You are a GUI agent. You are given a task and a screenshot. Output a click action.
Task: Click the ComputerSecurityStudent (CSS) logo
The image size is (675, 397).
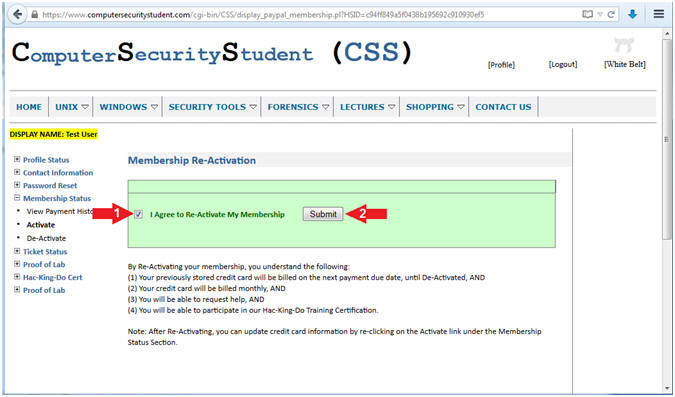coord(212,53)
